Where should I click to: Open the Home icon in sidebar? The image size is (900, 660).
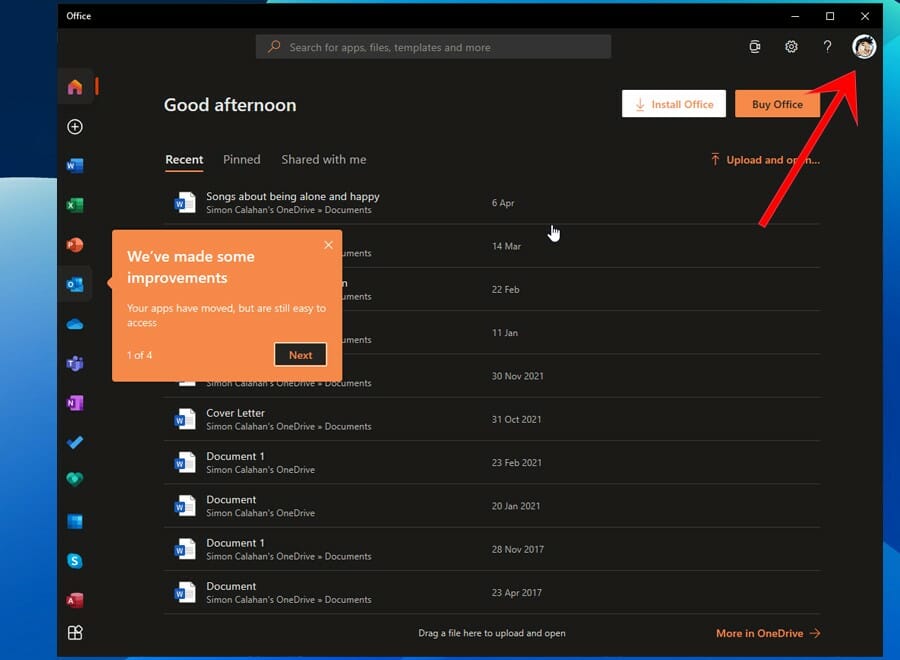point(75,87)
